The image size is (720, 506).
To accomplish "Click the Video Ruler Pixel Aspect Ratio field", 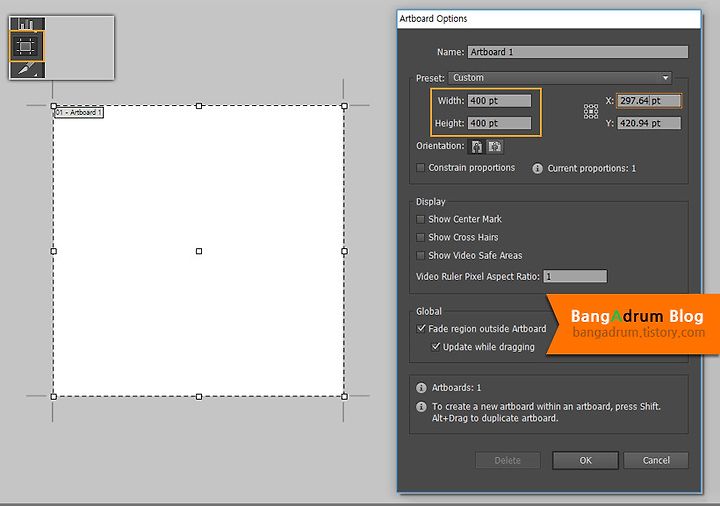I will pyautogui.click(x=575, y=276).
